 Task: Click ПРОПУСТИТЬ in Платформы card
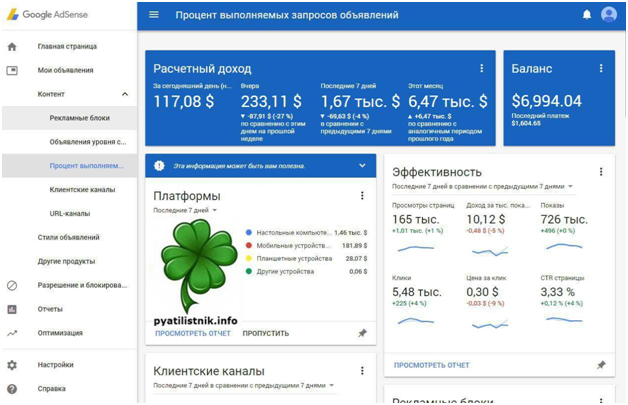pyautogui.click(x=266, y=333)
